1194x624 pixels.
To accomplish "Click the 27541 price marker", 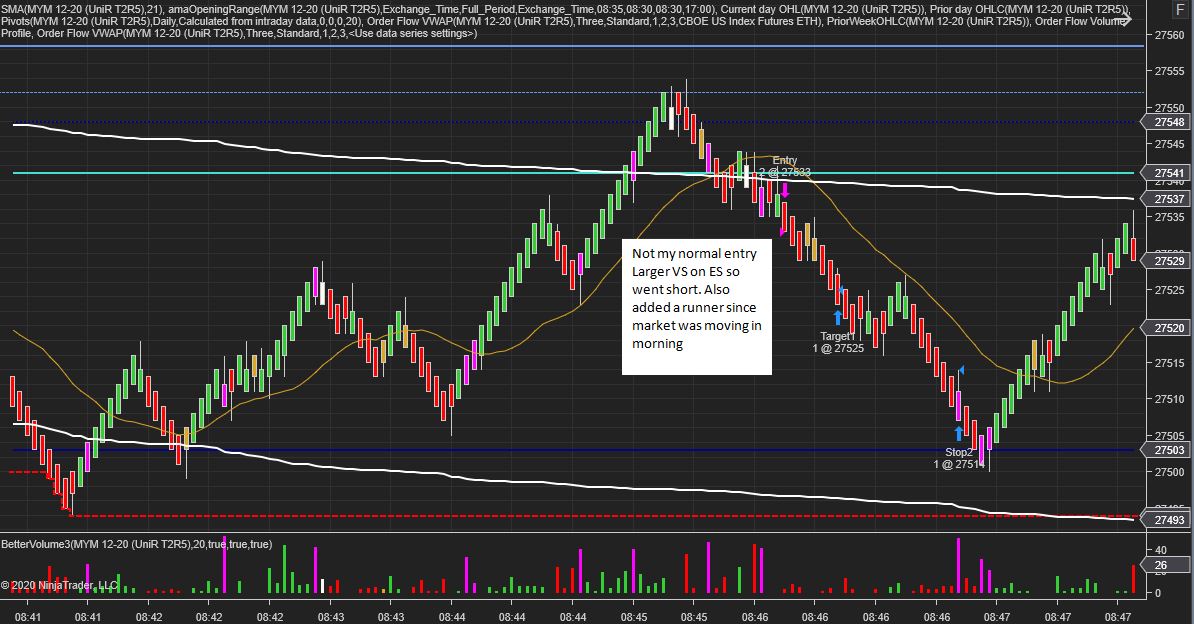I will coord(1167,173).
